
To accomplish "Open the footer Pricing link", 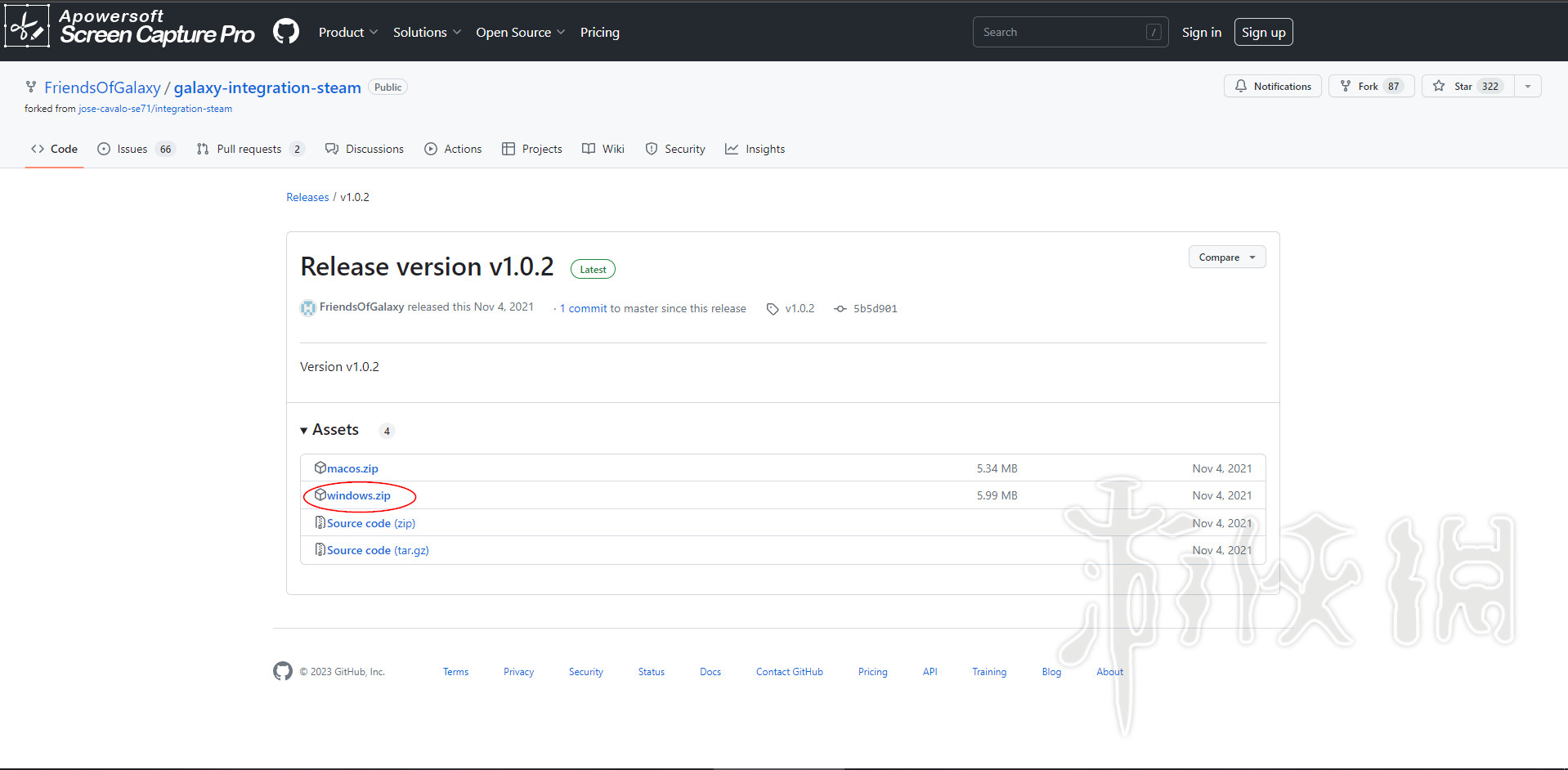I will coord(873,672).
